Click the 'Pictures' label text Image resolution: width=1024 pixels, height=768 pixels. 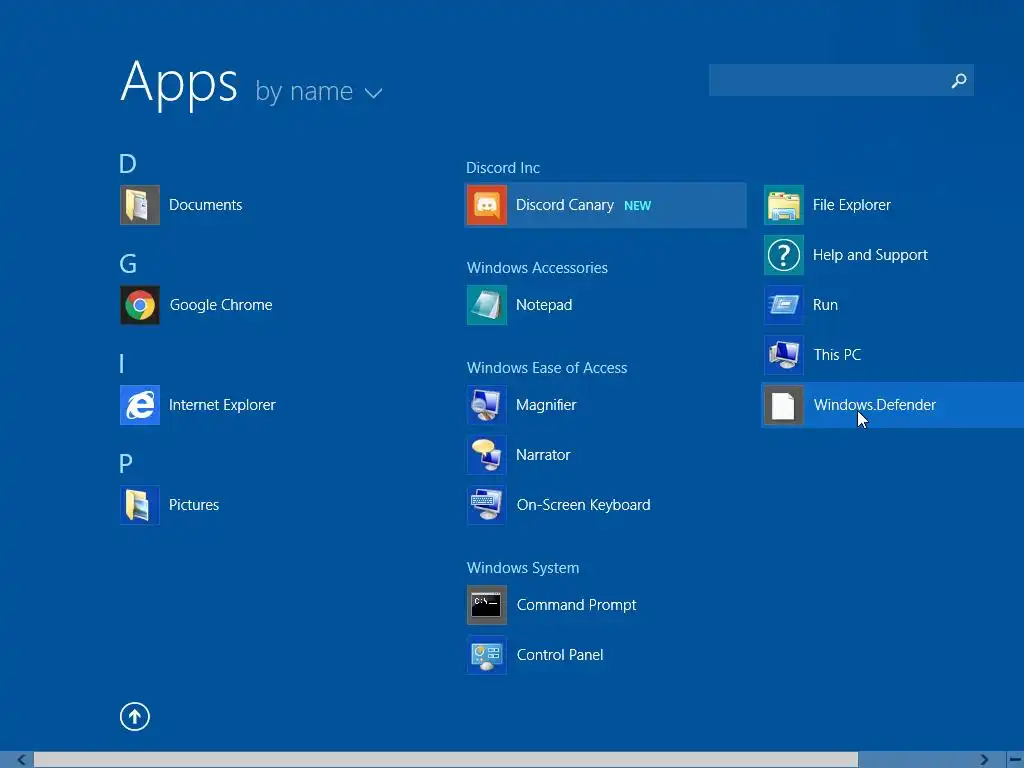point(194,505)
